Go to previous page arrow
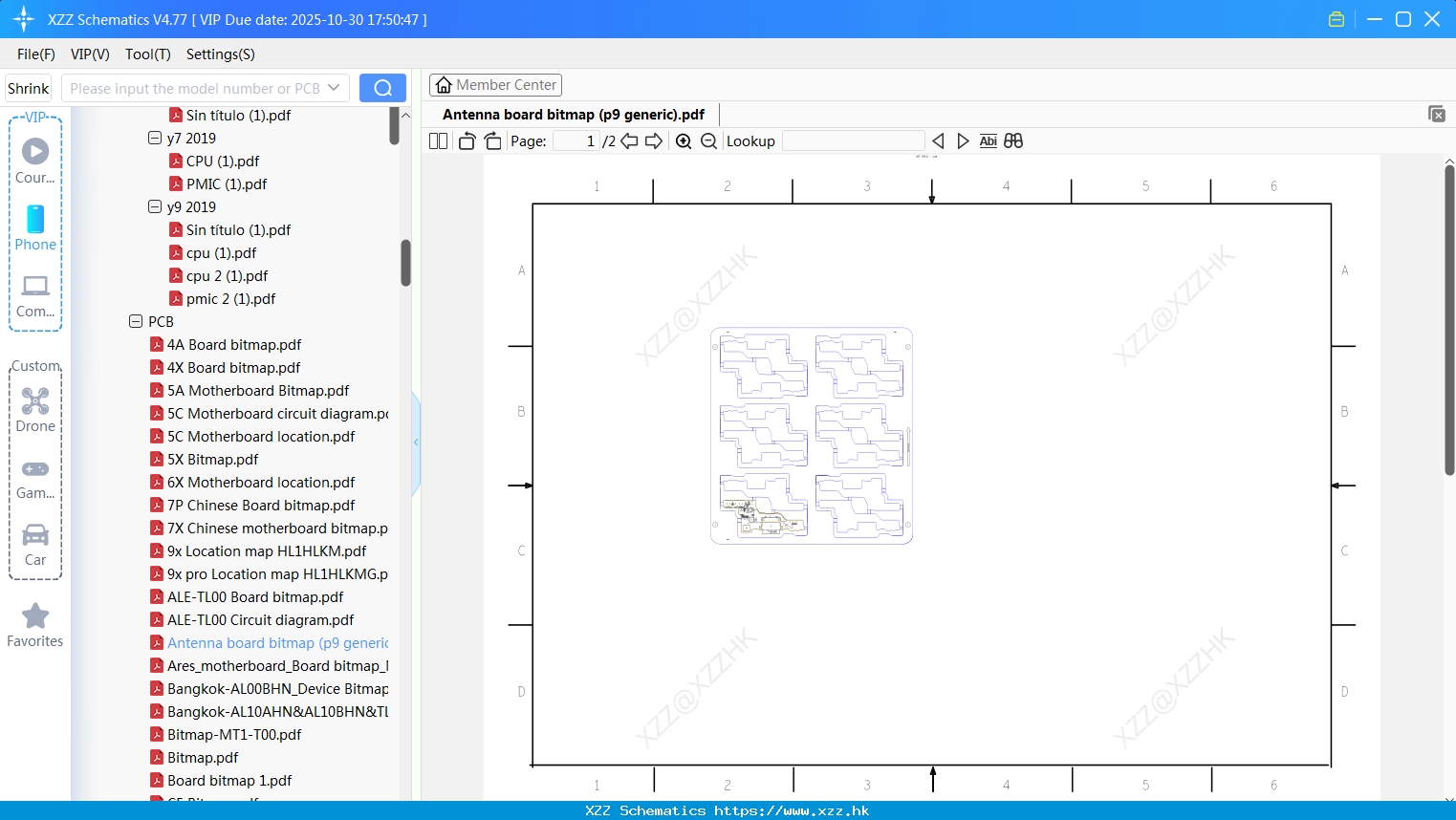Screen dimensions: 1456x820 click(x=629, y=141)
